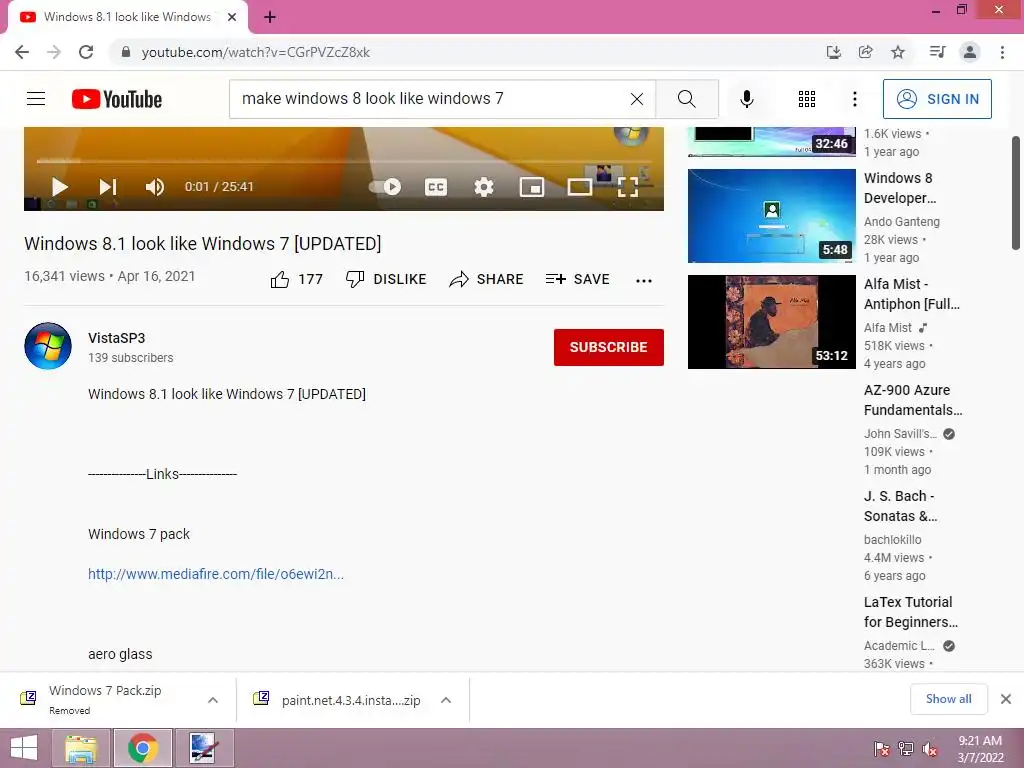Open a new tab
Image resolution: width=1024 pixels, height=768 pixels.
click(270, 17)
